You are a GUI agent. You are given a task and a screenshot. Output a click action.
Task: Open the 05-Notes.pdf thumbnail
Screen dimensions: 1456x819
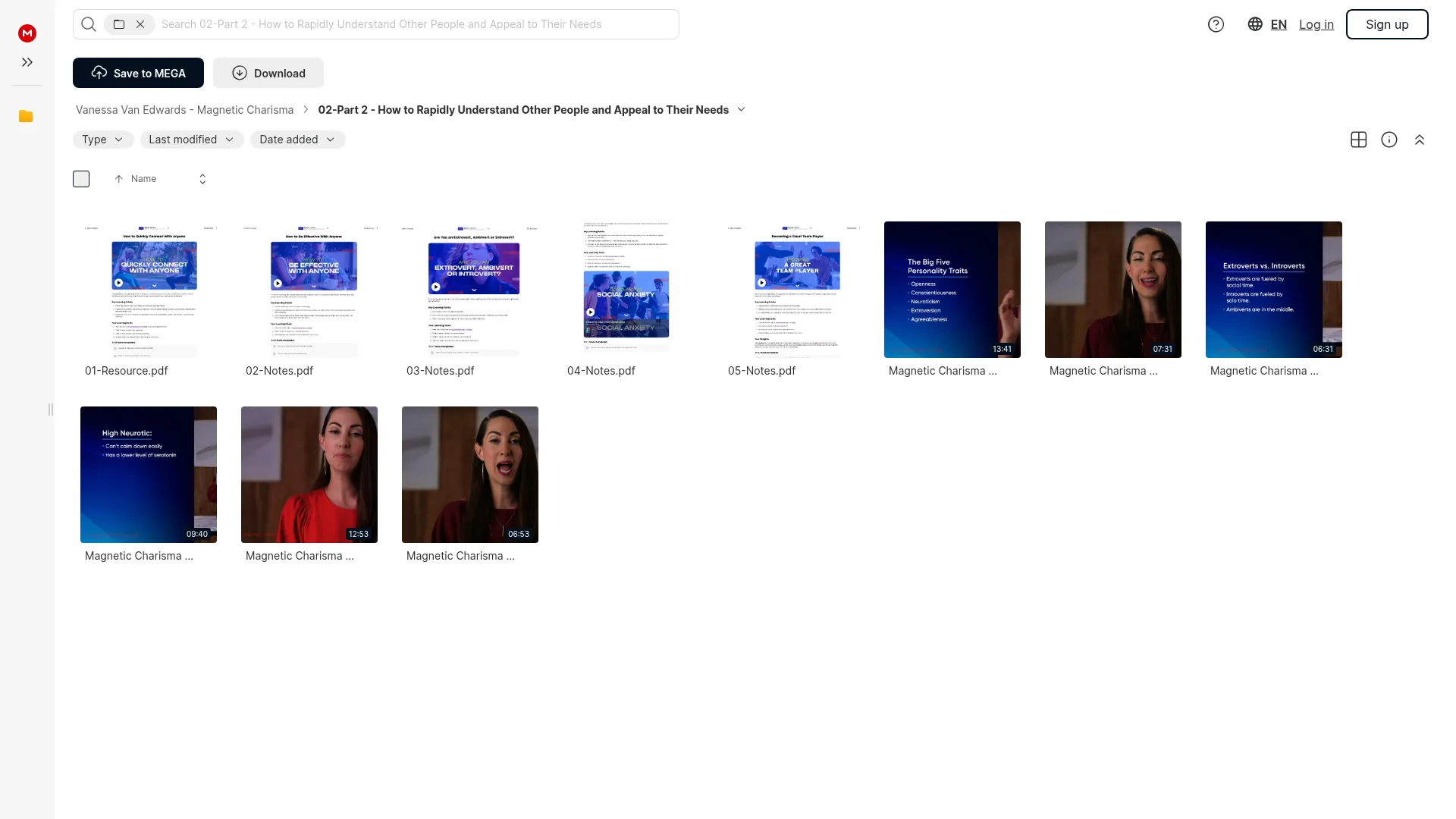[792, 290]
